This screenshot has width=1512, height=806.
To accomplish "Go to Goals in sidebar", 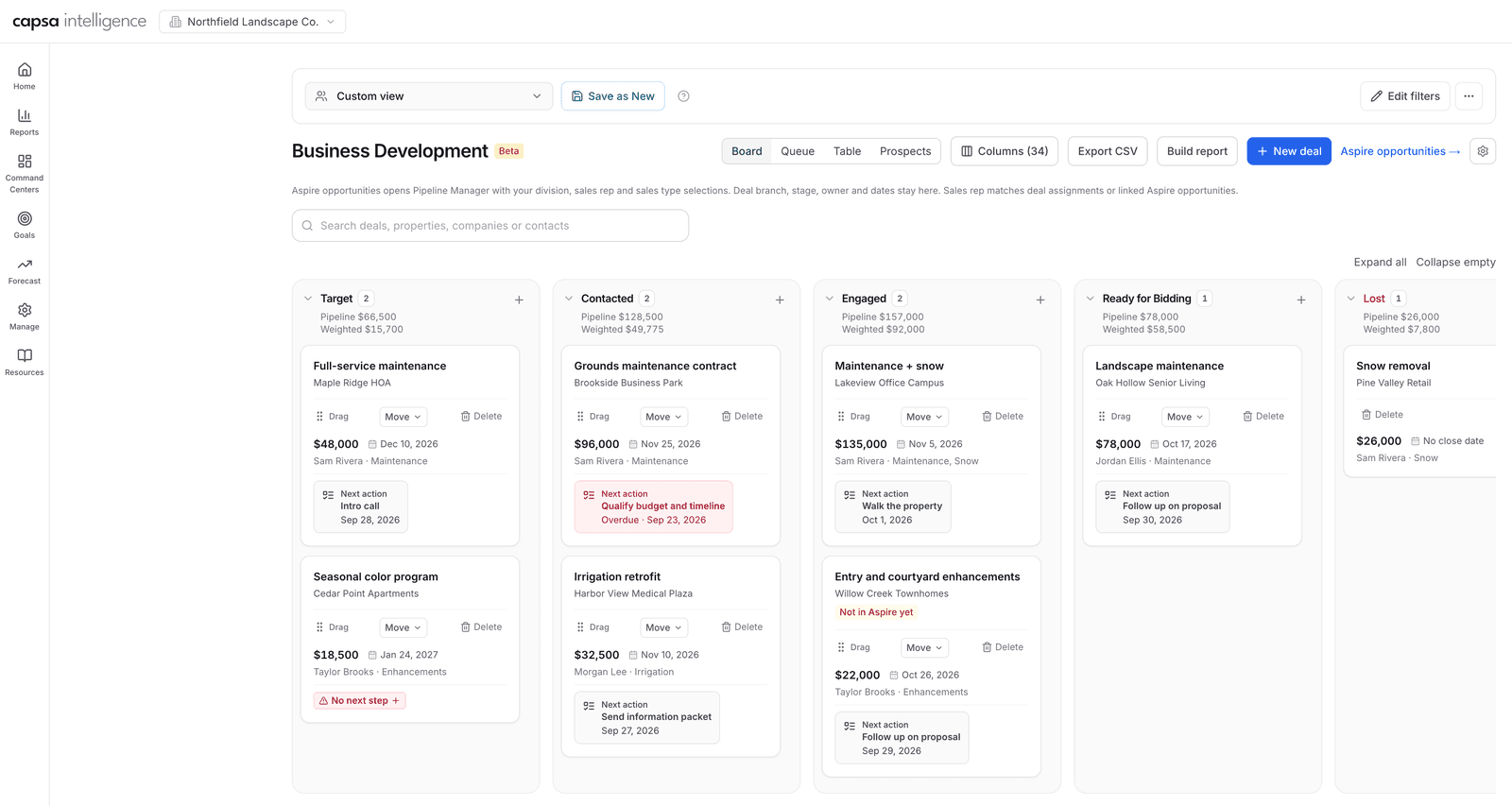I will (x=25, y=225).
